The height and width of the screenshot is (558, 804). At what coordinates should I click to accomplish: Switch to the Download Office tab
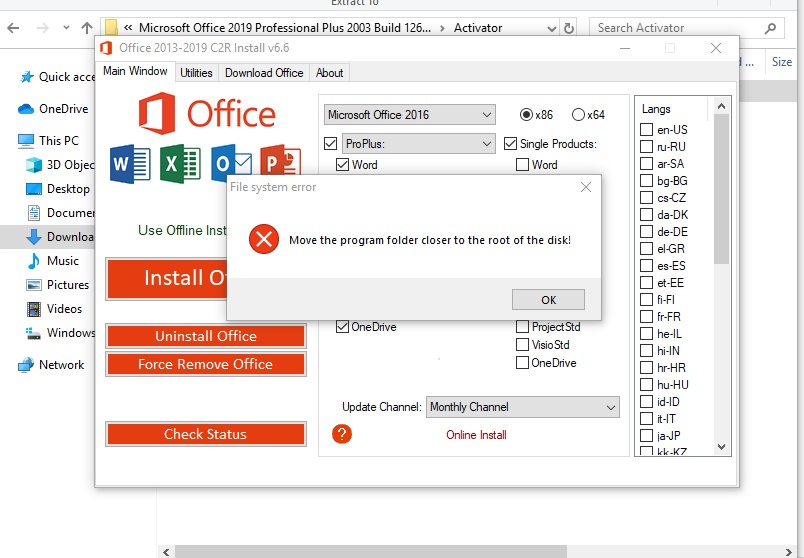point(264,73)
